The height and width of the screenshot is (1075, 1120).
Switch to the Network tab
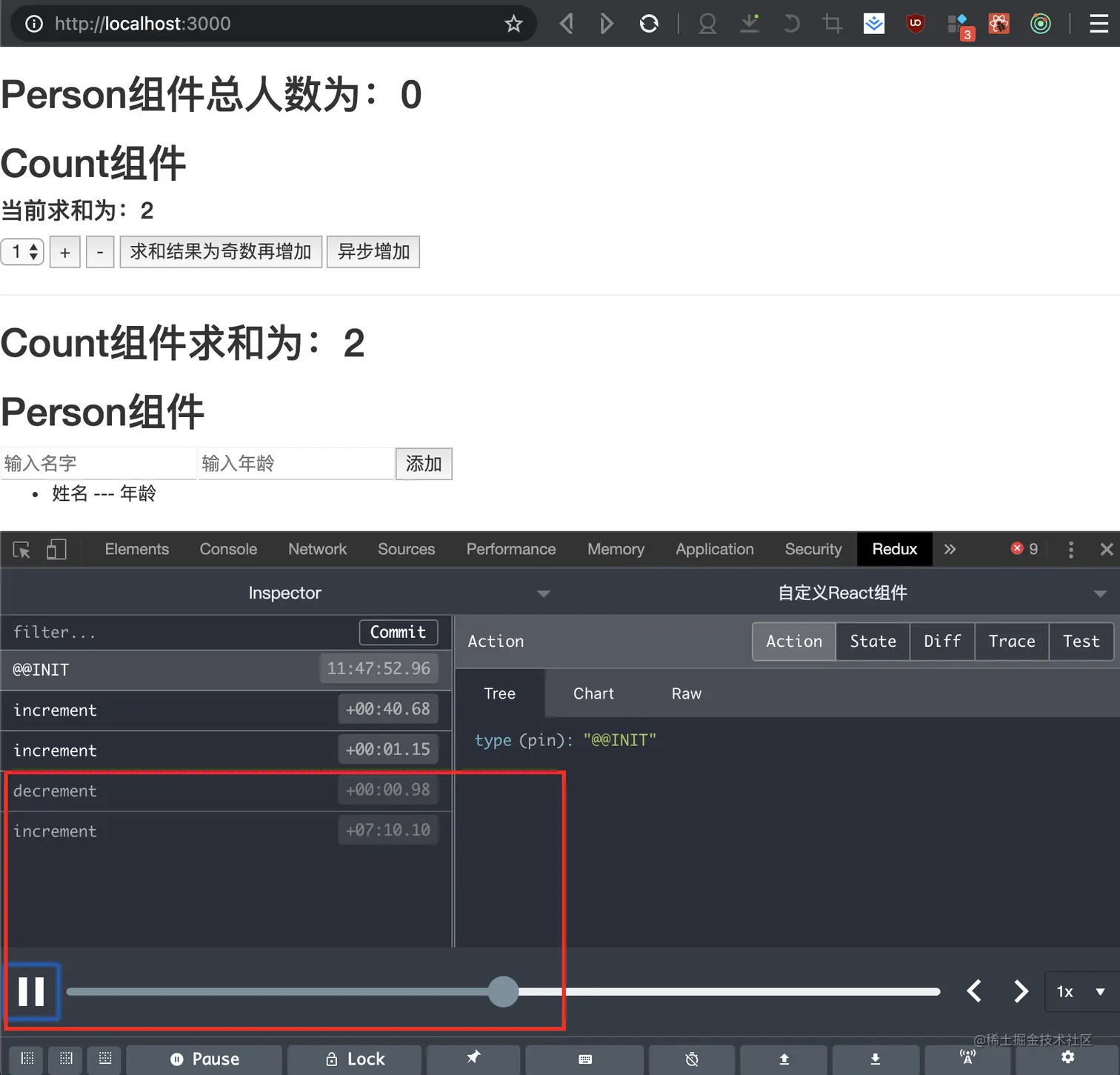tap(317, 549)
